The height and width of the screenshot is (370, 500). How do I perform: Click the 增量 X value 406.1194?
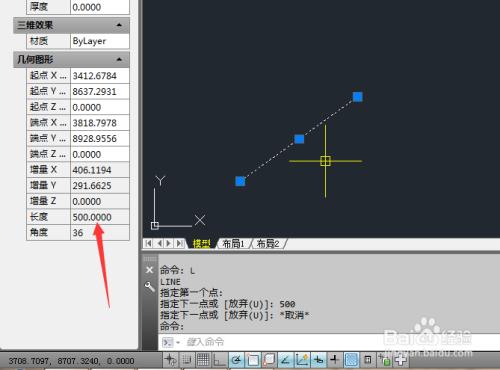click(x=100, y=170)
